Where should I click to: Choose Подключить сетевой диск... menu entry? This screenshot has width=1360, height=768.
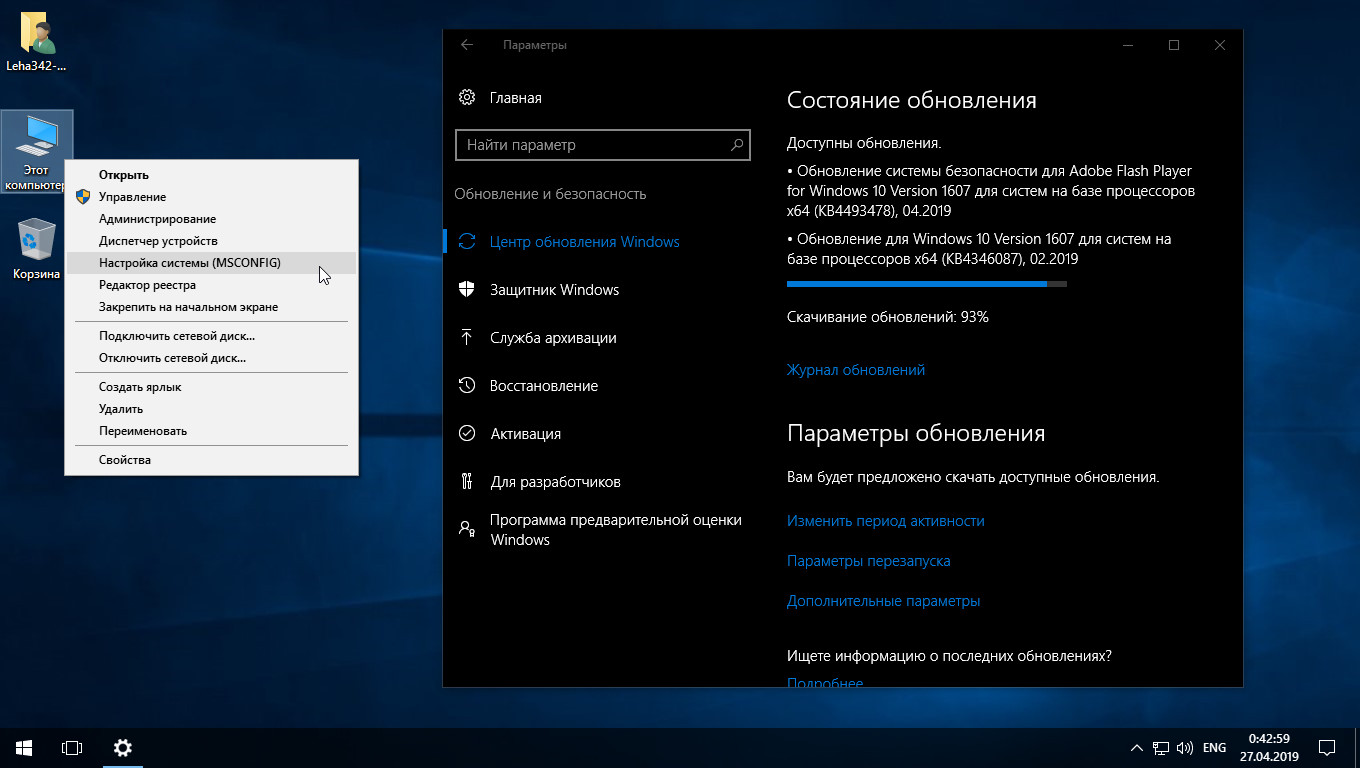[x=211, y=336]
